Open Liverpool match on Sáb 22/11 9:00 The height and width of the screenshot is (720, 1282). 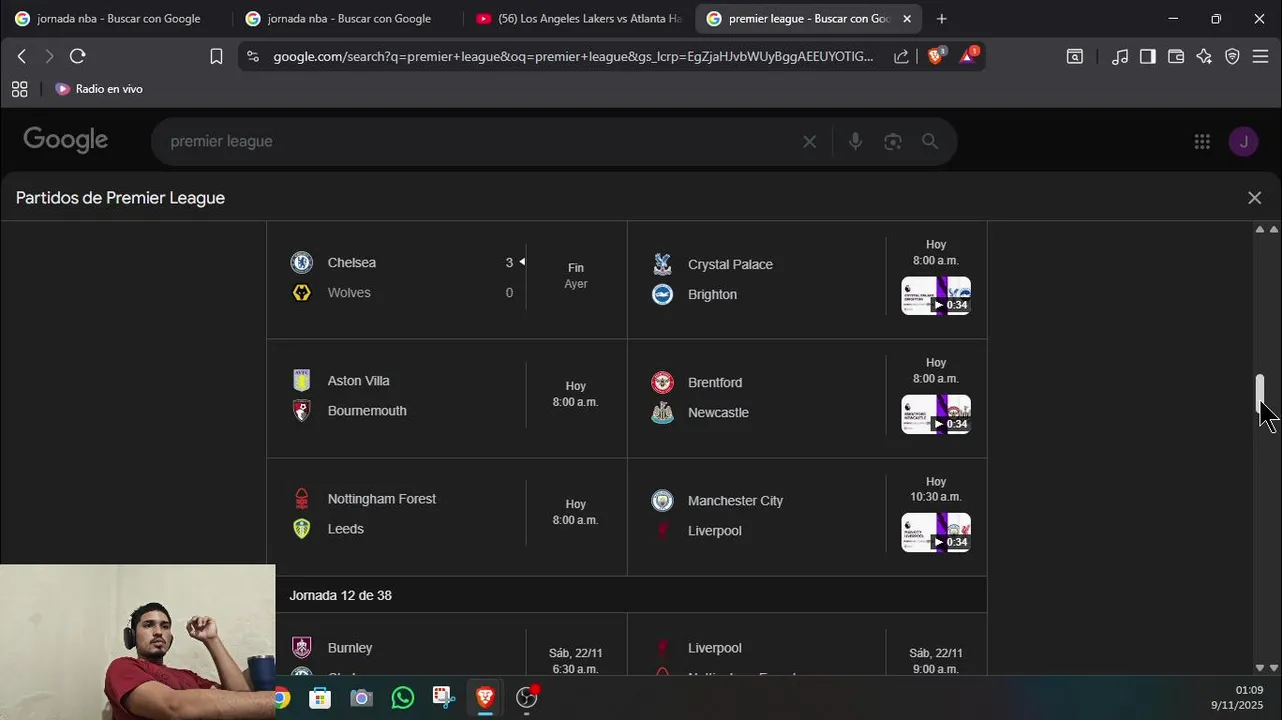pyautogui.click(x=806, y=645)
